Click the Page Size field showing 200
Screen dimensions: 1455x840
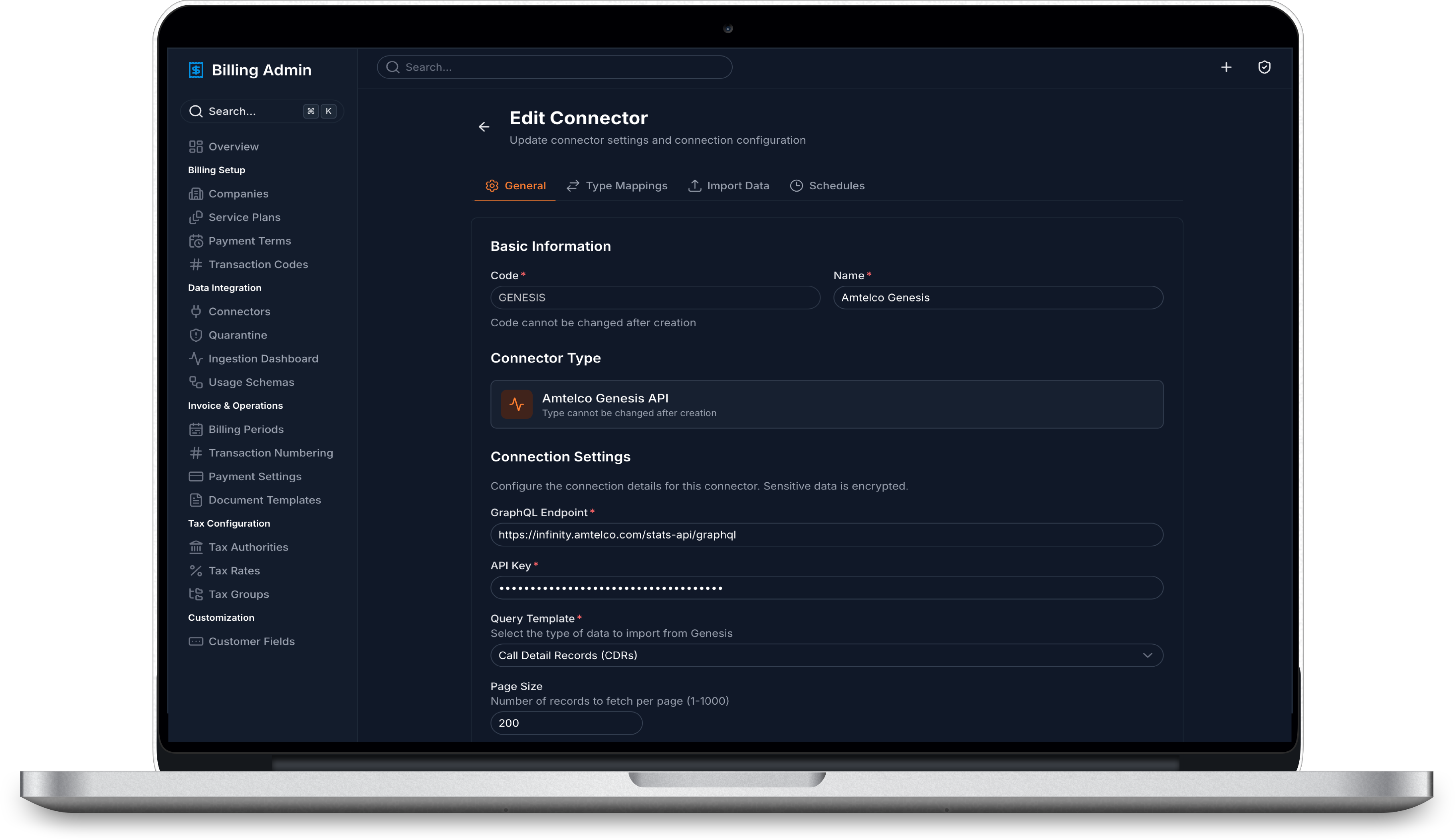565,723
